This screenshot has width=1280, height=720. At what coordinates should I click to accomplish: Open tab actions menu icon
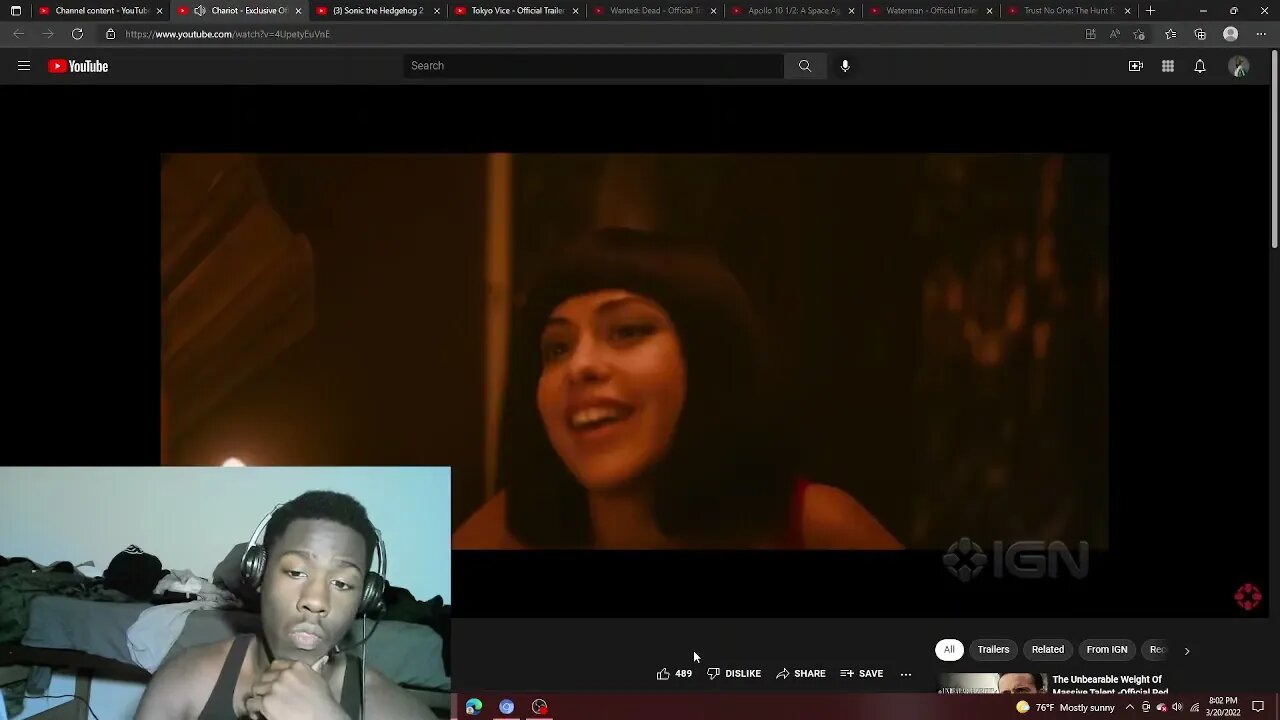point(15,11)
